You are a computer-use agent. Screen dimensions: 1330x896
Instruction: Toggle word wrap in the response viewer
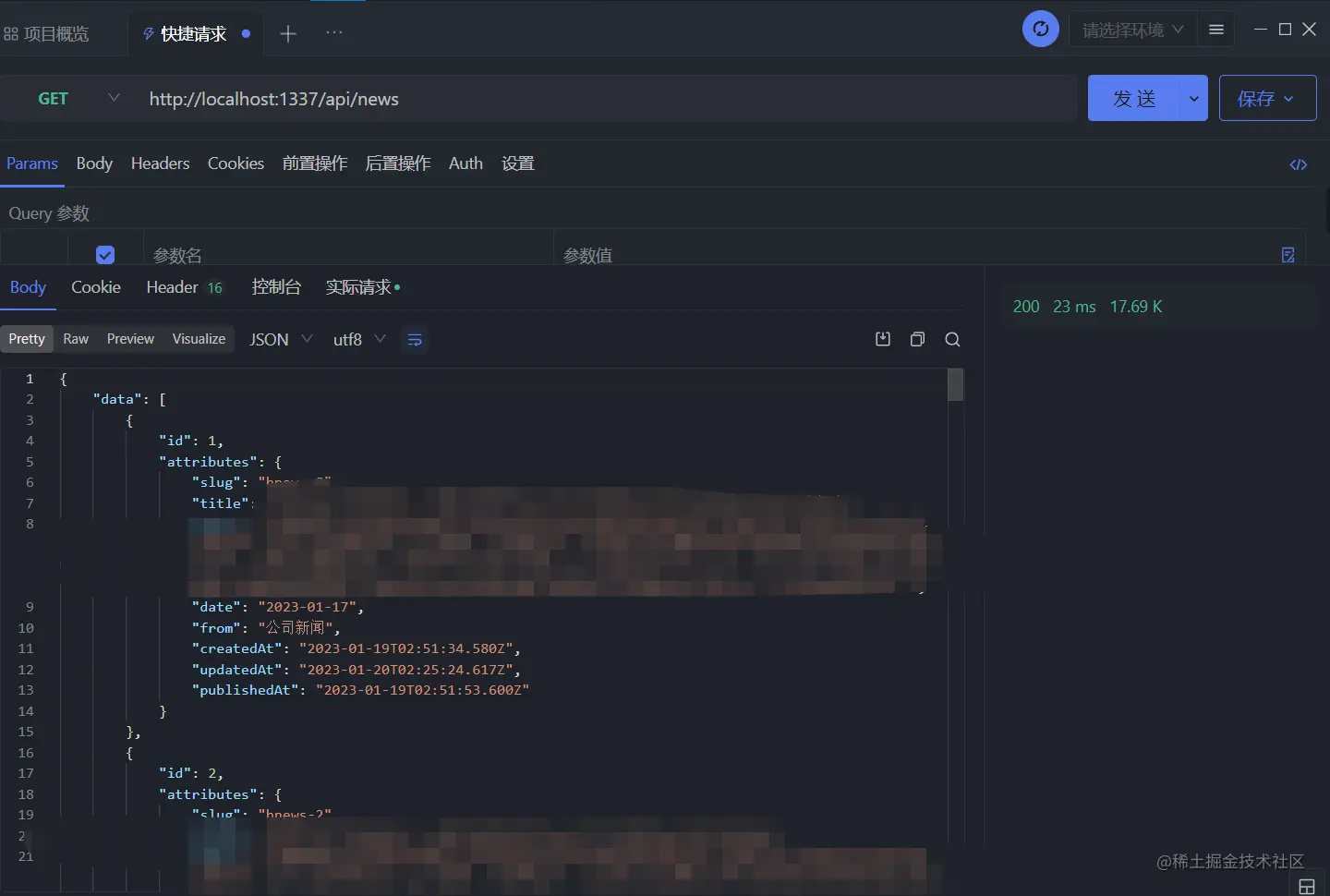pos(414,340)
